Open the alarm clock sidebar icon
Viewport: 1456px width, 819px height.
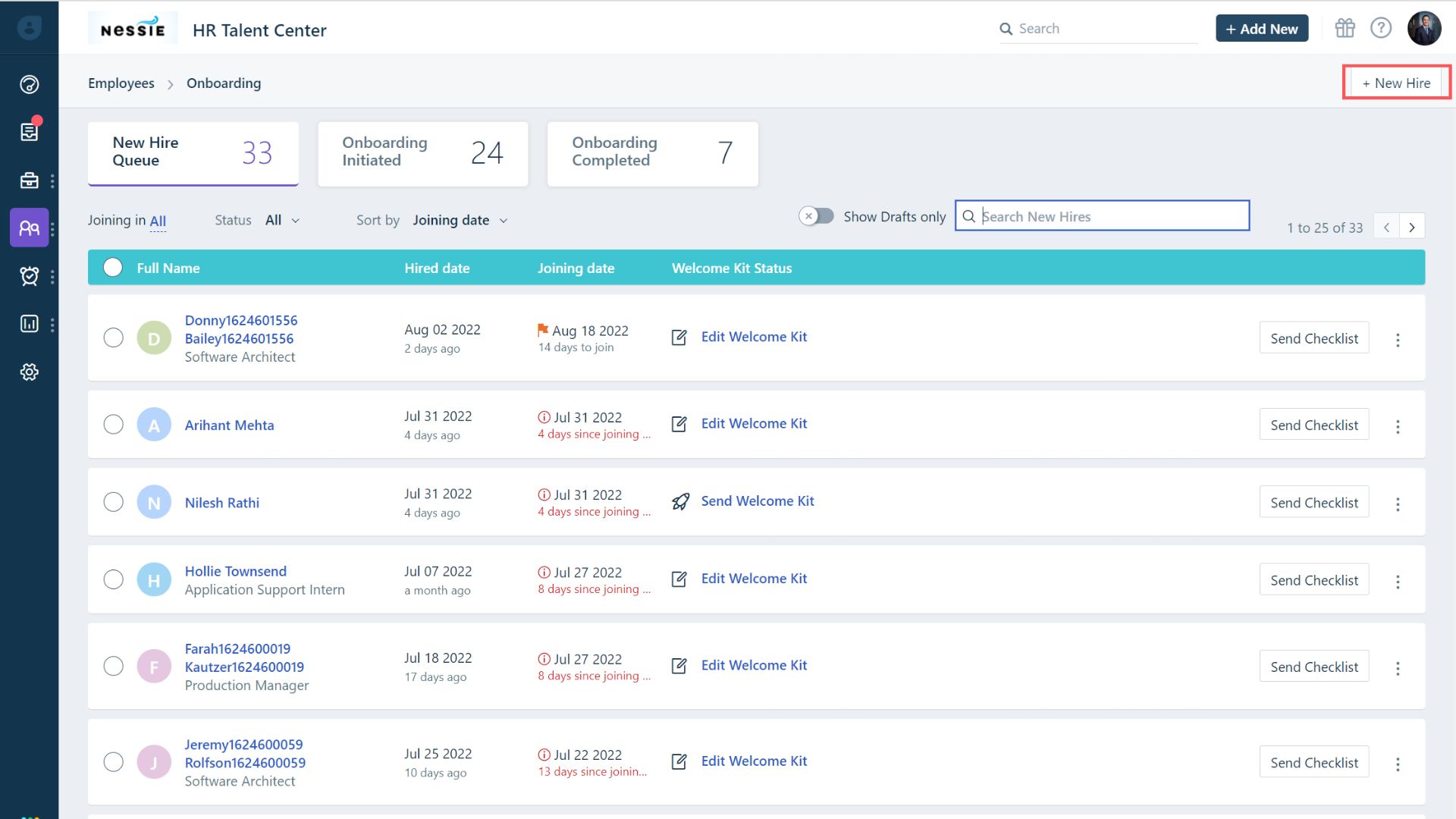[x=29, y=276]
